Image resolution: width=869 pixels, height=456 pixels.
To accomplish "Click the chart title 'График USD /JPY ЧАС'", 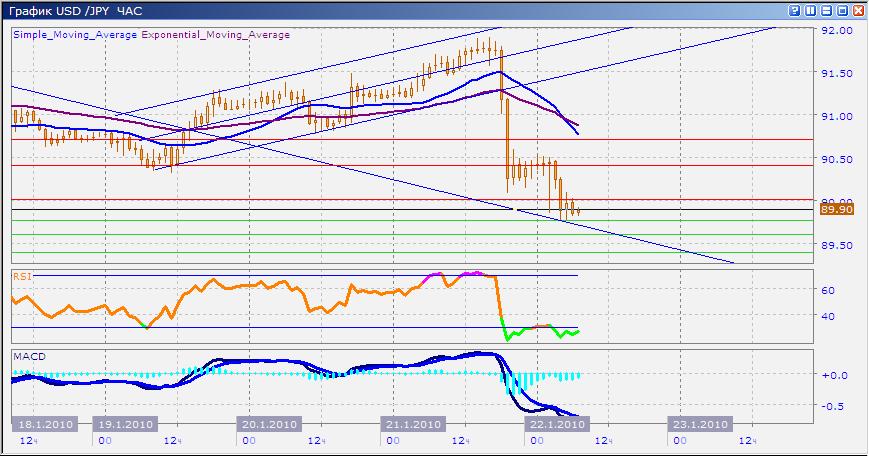I will coord(76,11).
